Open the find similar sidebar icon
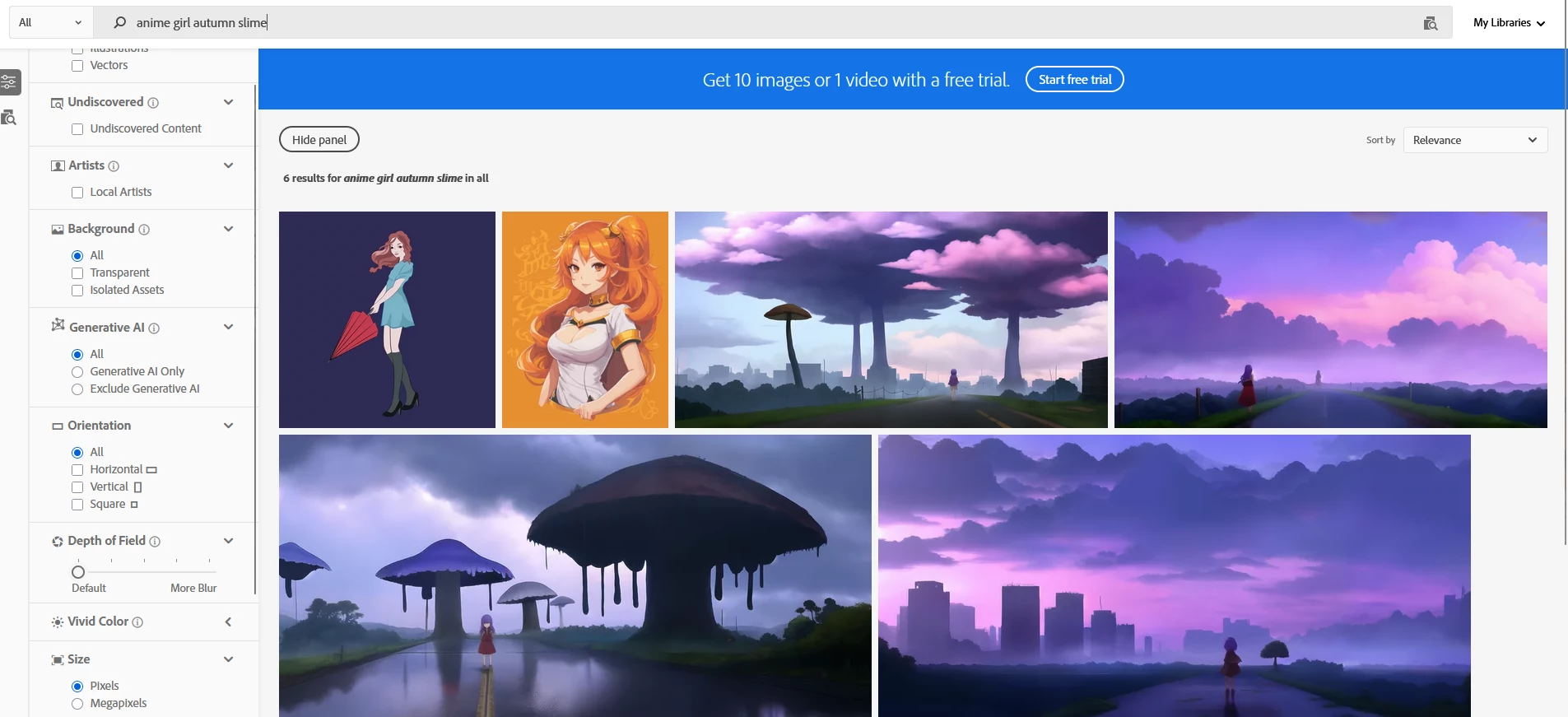The width and height of the screenshot is (1568, 717). tap(9, 118)
